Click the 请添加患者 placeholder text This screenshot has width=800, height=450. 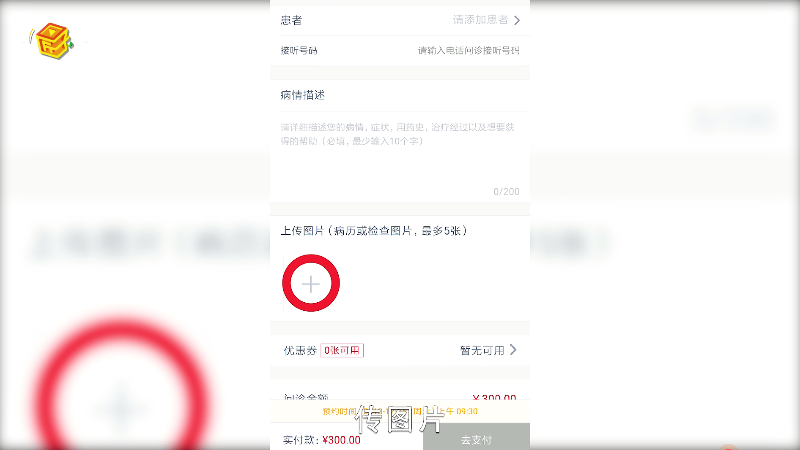click(x=481, y=20)
